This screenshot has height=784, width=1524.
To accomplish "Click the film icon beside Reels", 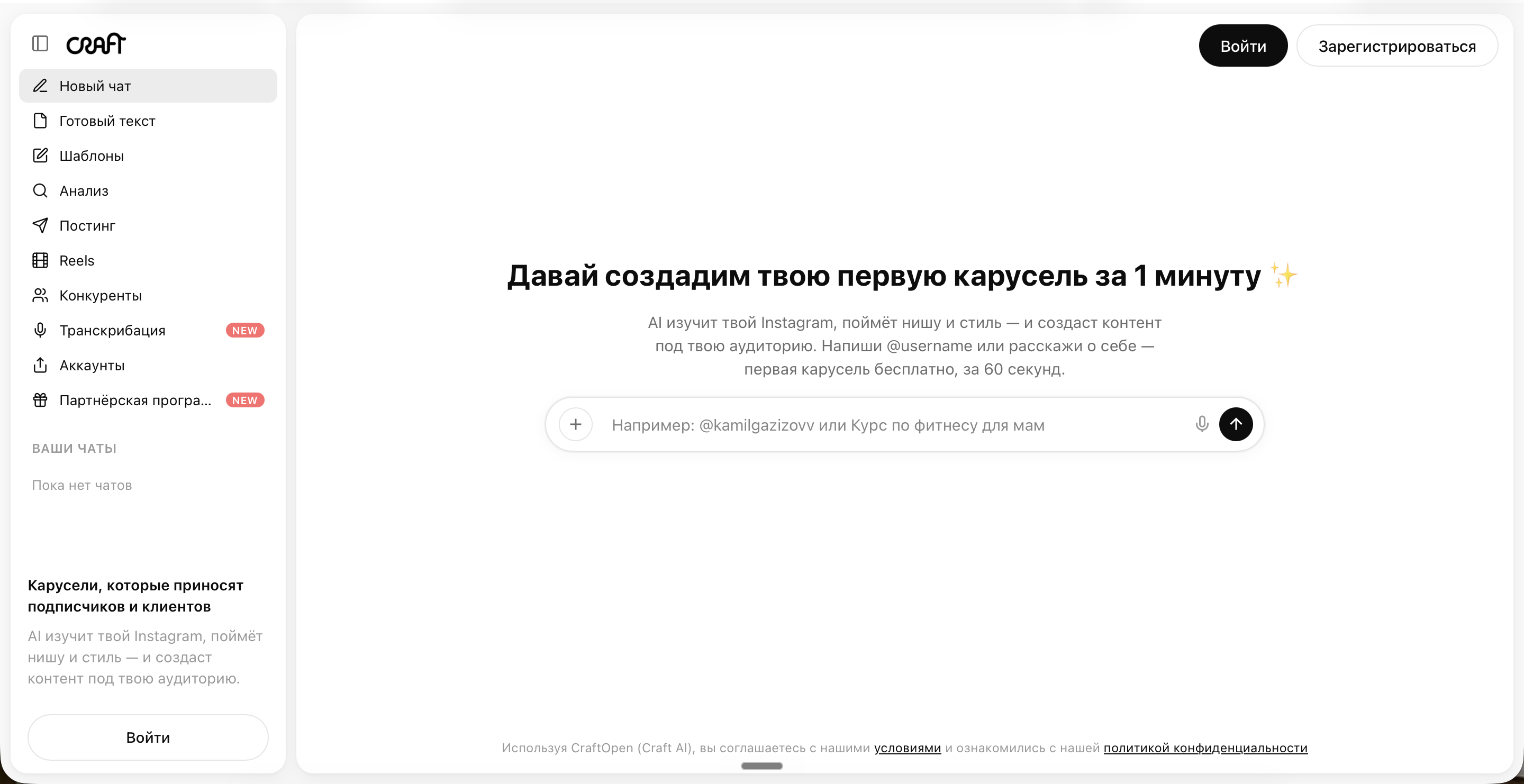I will coord(40,260).
